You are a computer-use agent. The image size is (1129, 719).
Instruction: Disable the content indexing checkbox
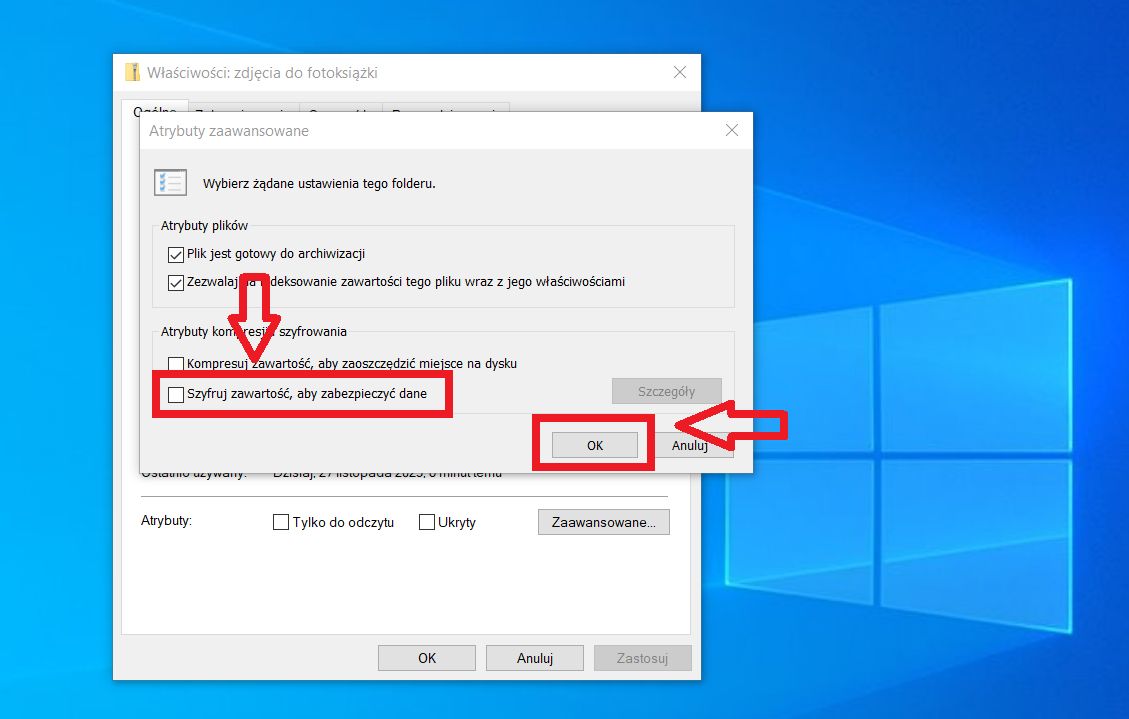tap(176, 282)
